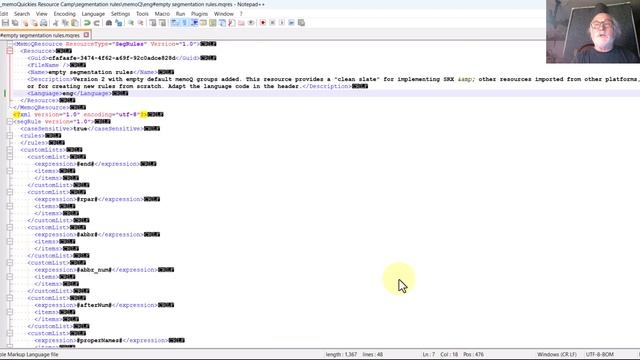Collapse customList fold above #abbr# expression
The height and width of the screenshot is (360, 640).
pos(10,227)
